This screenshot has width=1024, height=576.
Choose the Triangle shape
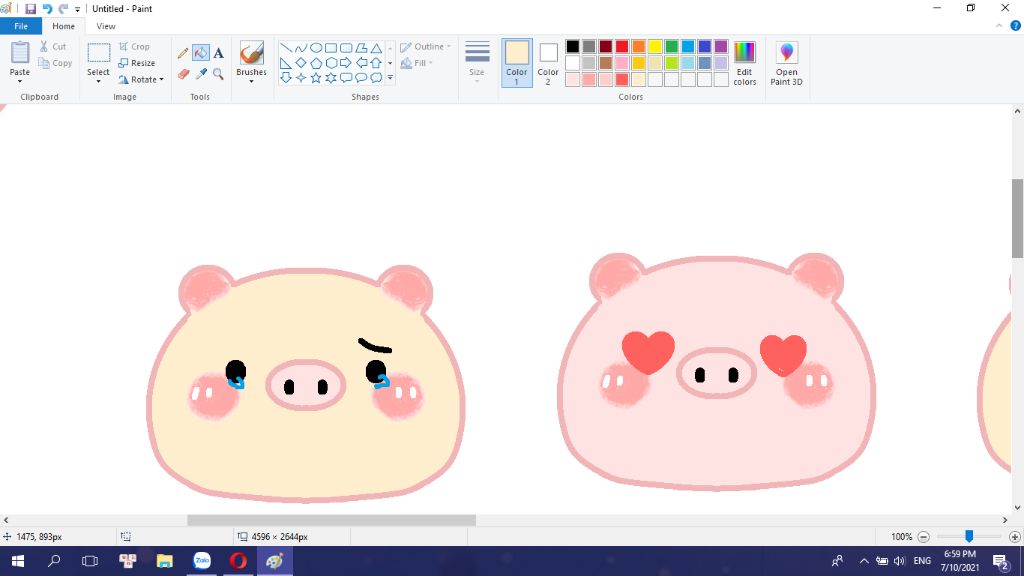[377, 48]
